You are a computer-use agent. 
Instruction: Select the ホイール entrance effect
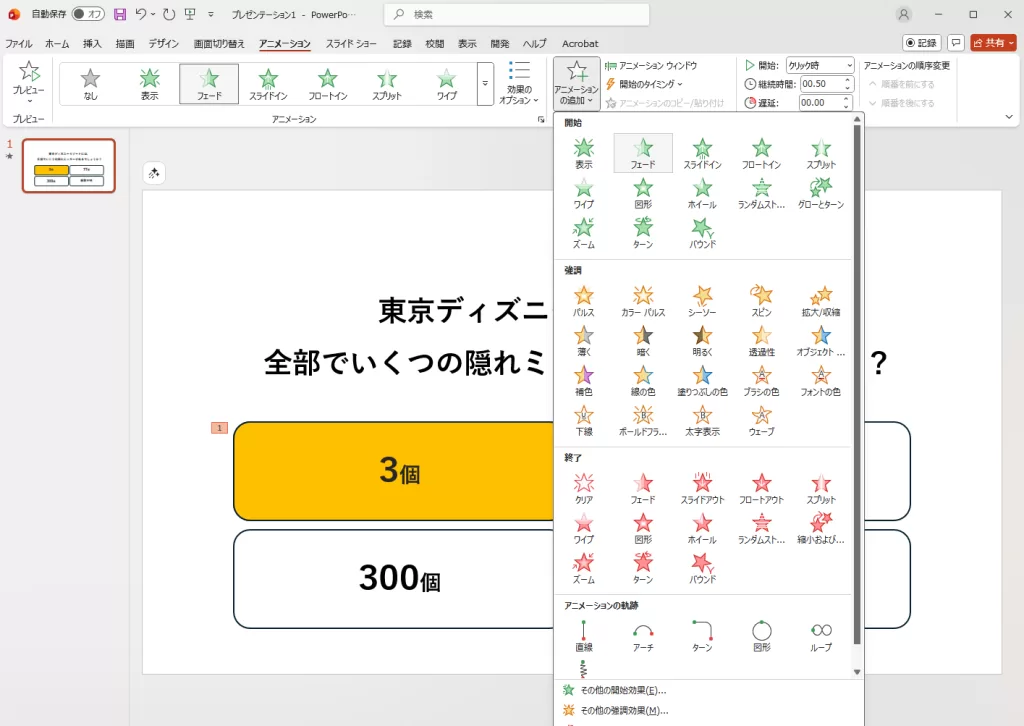click(x=702, y=192)
